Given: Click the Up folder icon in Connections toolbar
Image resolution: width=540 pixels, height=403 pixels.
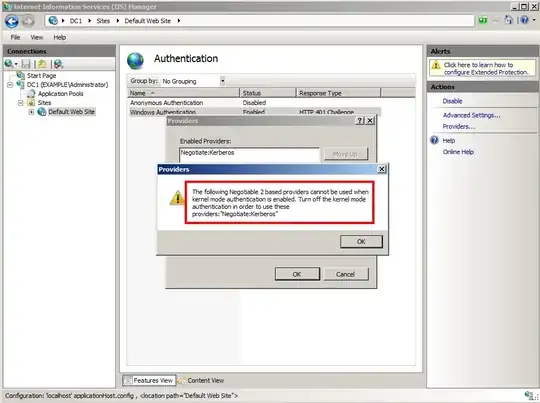Looking at the screenshot, I should 42,64.
